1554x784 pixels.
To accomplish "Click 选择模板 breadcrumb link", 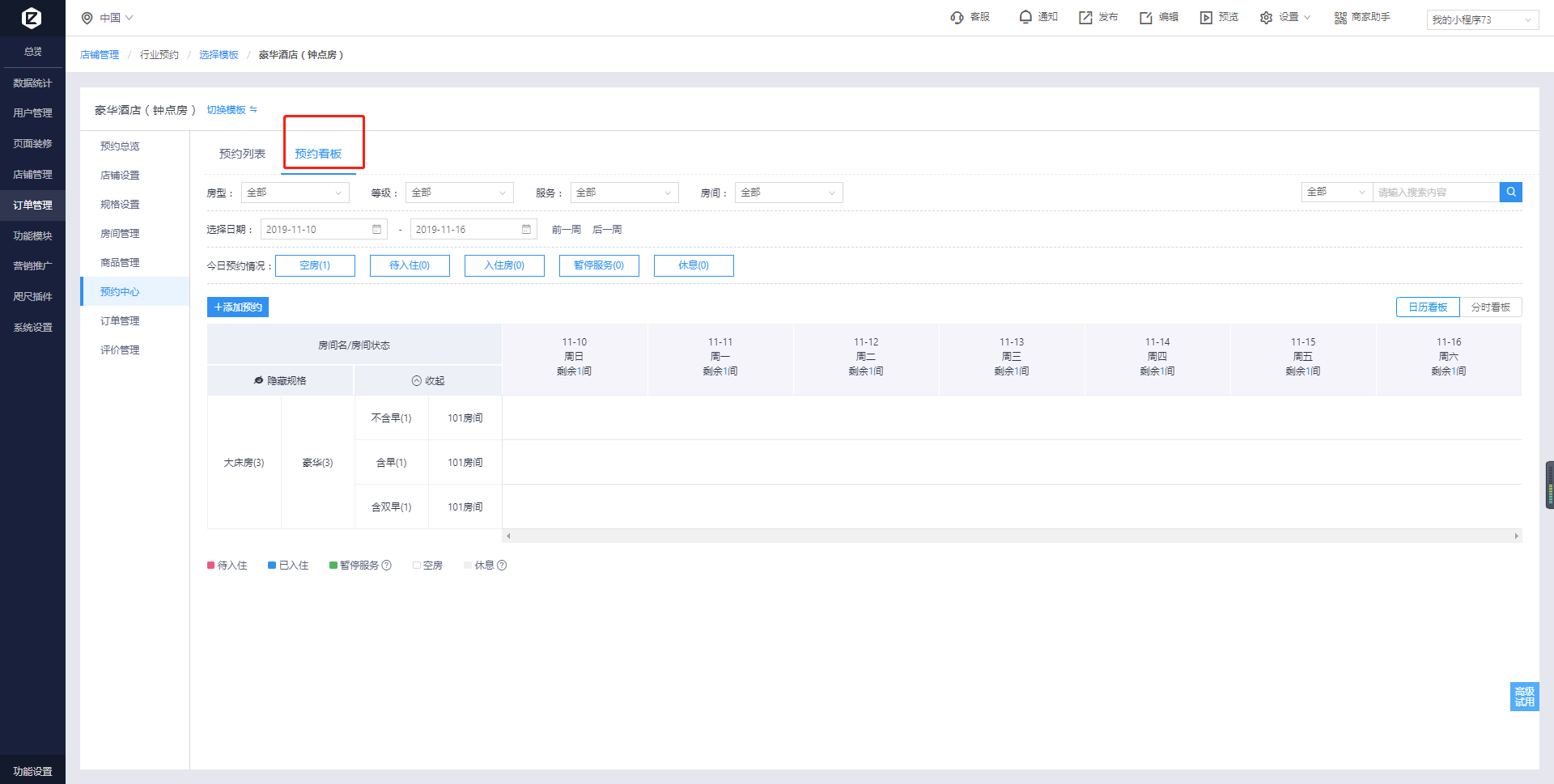I will [x=219, y=55].
